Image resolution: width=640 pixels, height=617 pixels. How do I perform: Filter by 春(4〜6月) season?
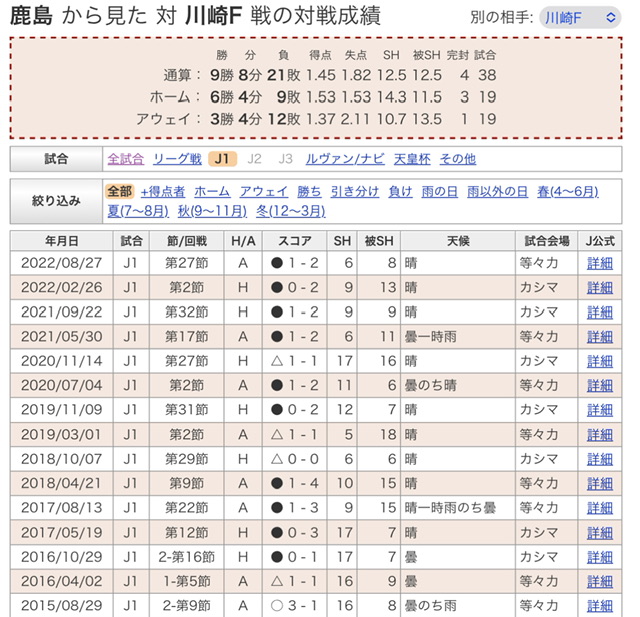pos(568,191)
